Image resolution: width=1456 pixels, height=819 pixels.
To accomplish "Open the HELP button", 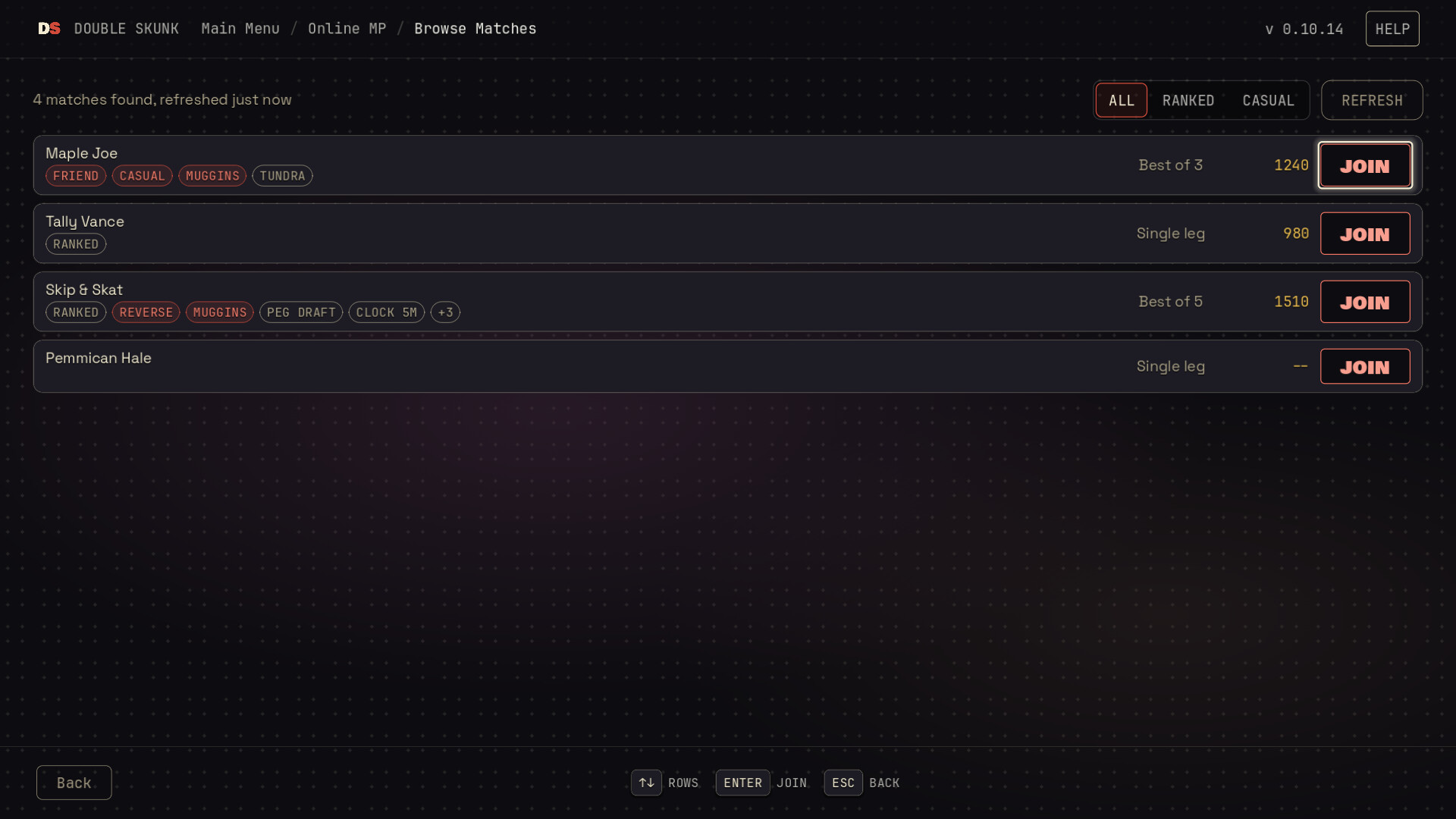I will (x=1392, y=29).
